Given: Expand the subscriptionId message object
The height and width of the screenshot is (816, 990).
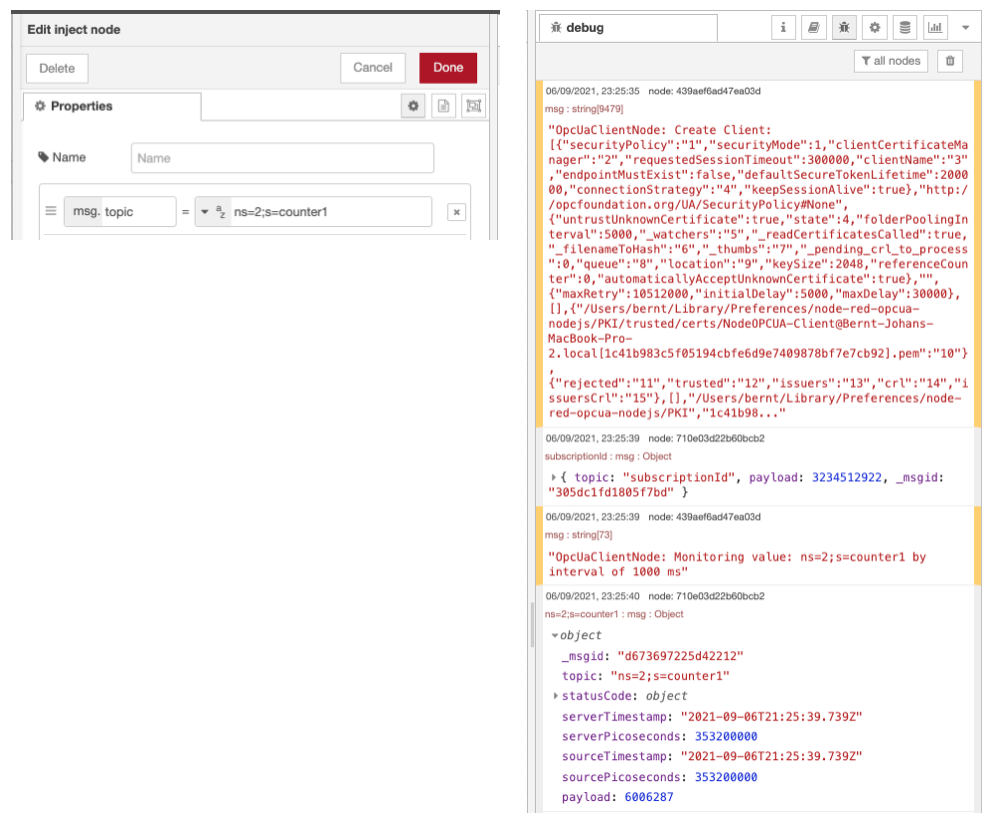Looking at the screenshot, I should [x=554, y=478].
